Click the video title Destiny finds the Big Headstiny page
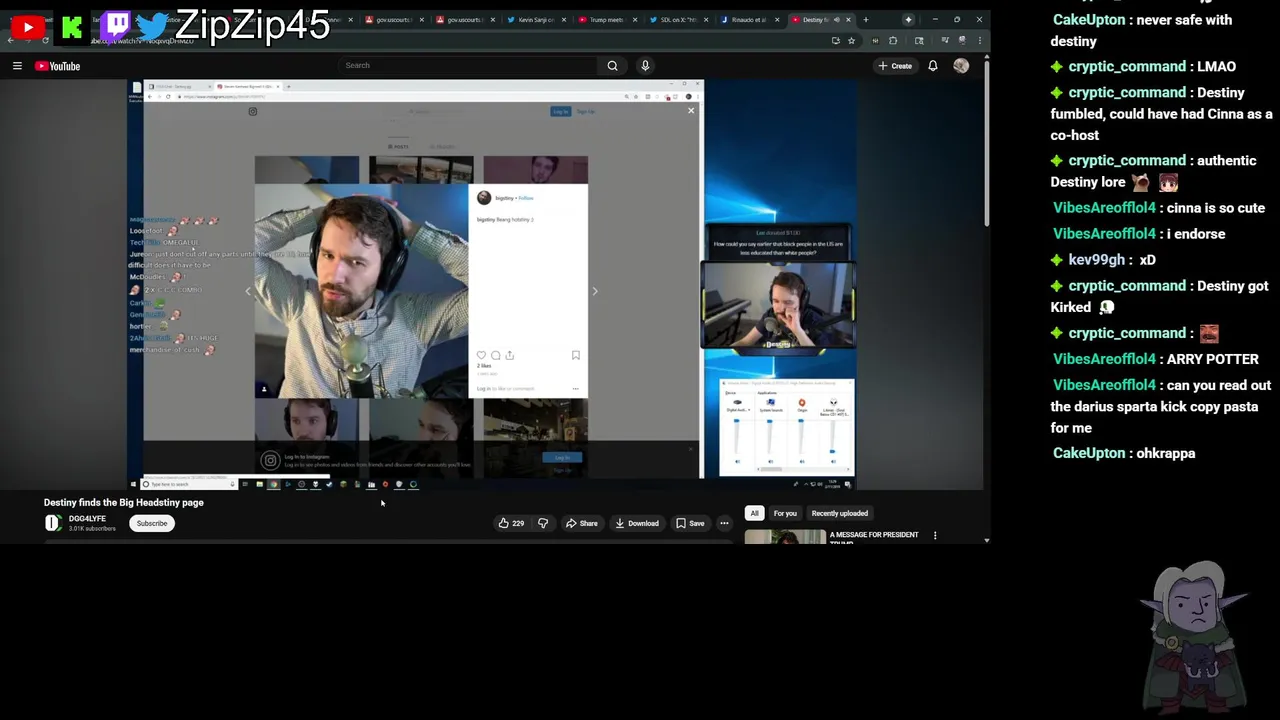This screenshot has height=720, width=1280. [124, 503]
